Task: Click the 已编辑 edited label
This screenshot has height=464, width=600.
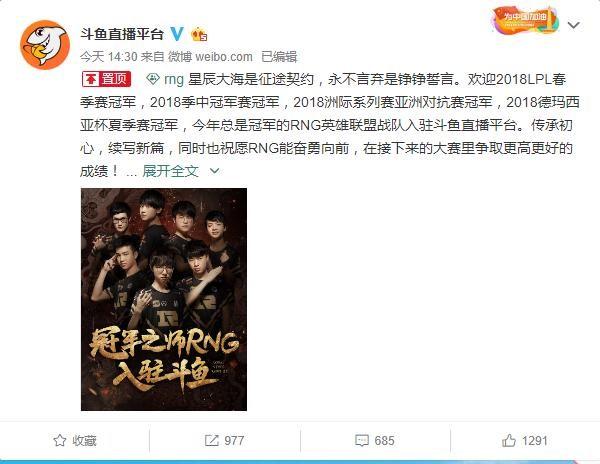Action: click(x=279, y=57)
